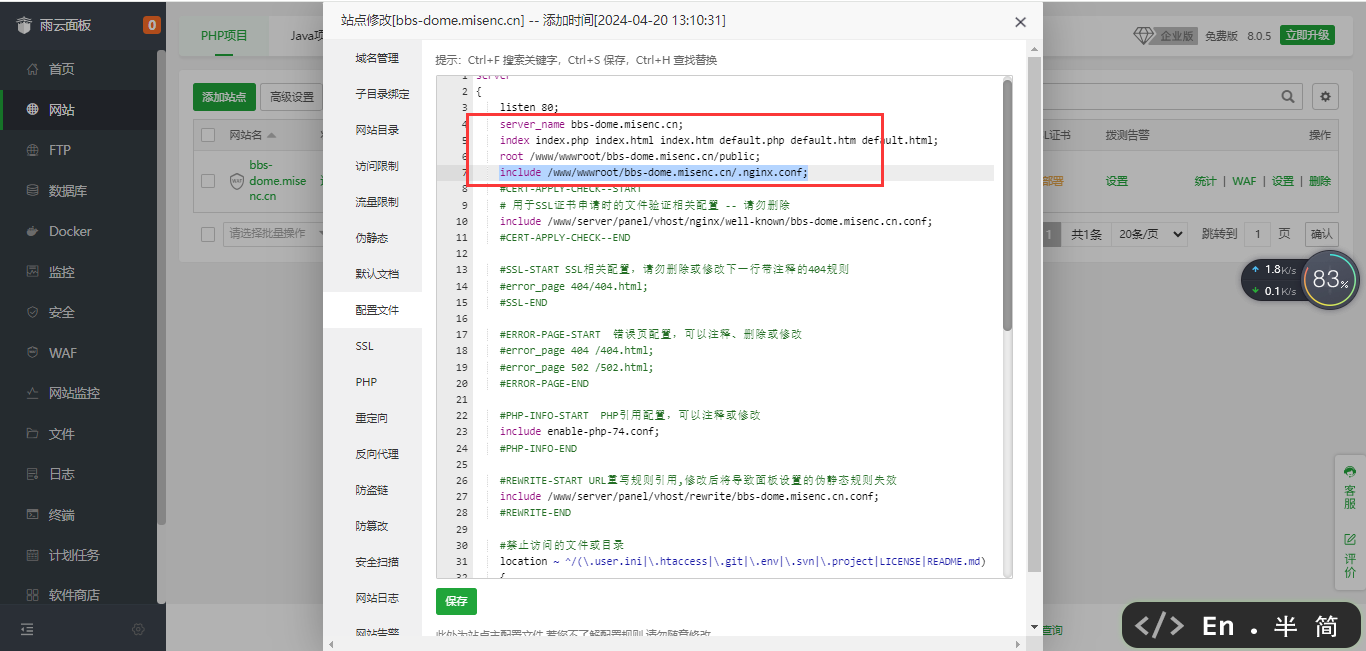This screenshot has height=651, width=1366.
Task: Close the 站点修改 dialog
Action: click(1020, 22)
